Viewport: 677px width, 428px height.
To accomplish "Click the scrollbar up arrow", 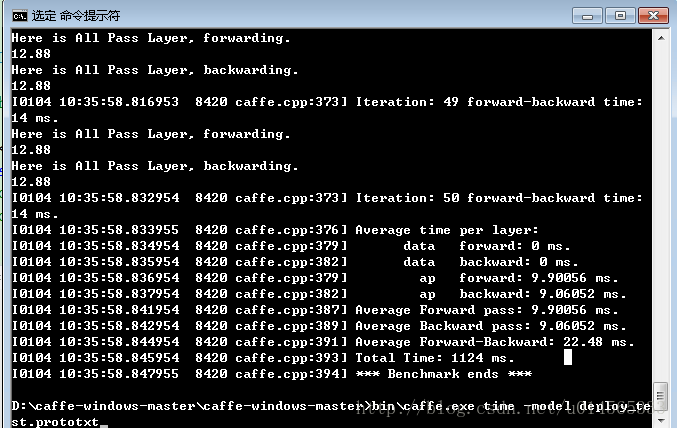I will 660,37.
